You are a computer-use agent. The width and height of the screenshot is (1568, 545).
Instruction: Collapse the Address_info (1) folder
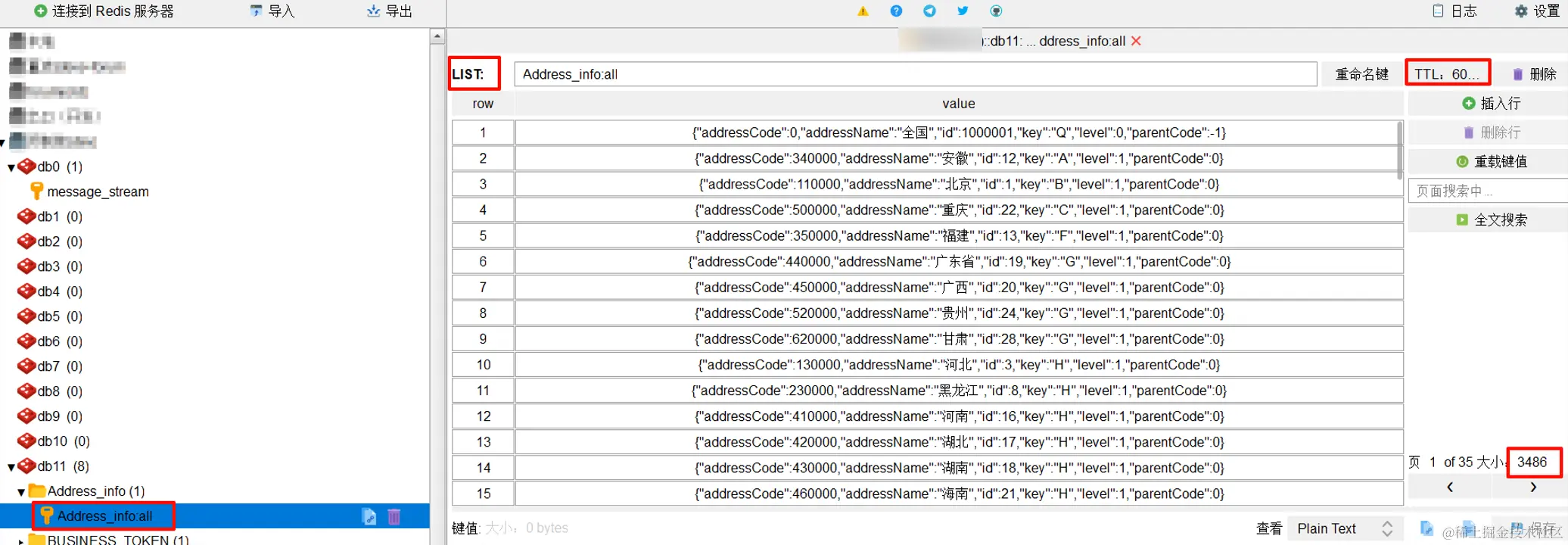21,492
